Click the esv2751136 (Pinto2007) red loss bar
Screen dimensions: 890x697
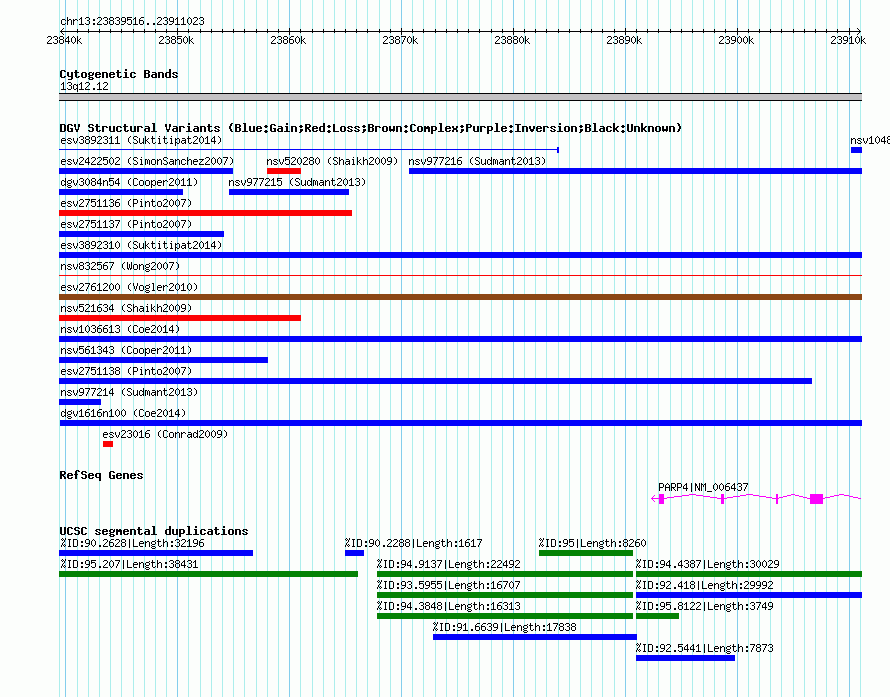click(205, 213)
